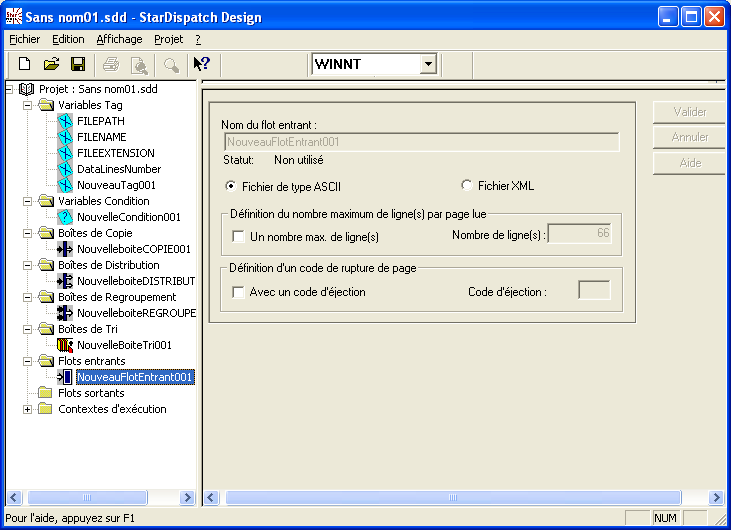The height and width of the screenshot is (530, 731).
Task: Enable 'Un nombre max. de ligne(s)' checkbox
Action: click(x=239, y=237)
